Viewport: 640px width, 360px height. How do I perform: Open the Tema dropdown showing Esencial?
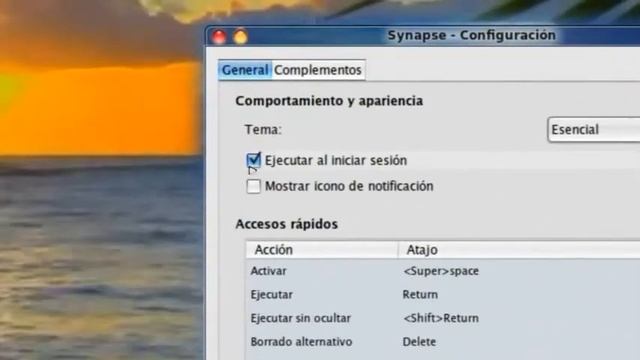593,130
